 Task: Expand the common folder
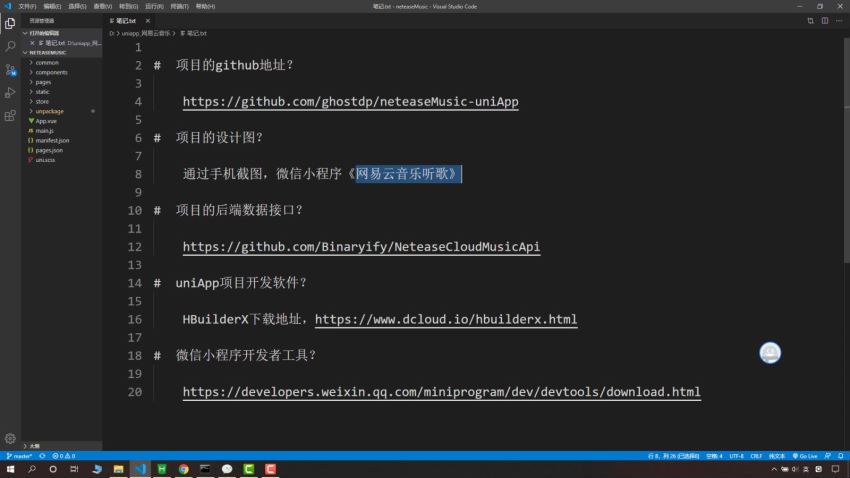(x=47, y=62)
